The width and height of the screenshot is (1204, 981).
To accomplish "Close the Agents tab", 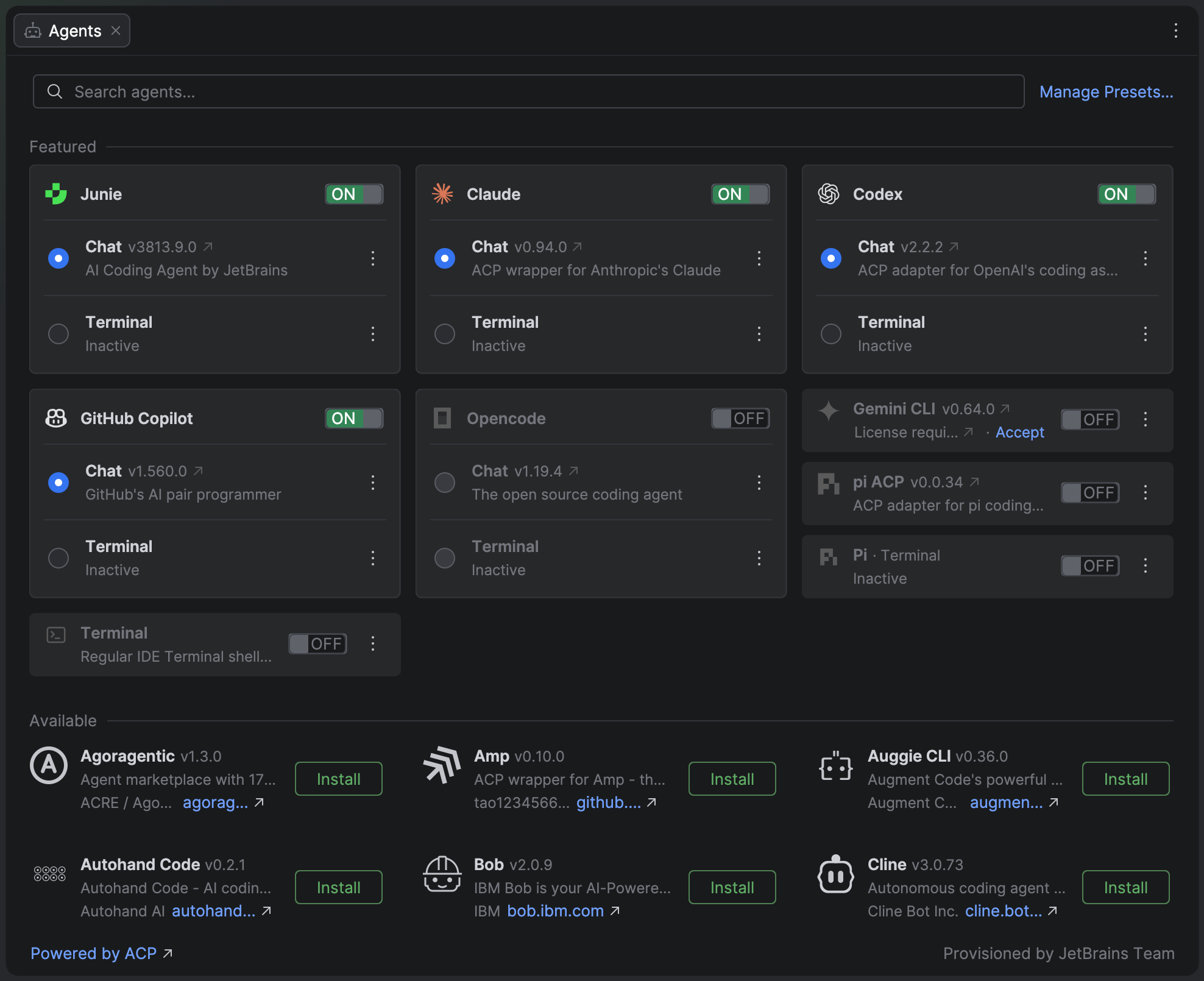I will coord(116,30).
